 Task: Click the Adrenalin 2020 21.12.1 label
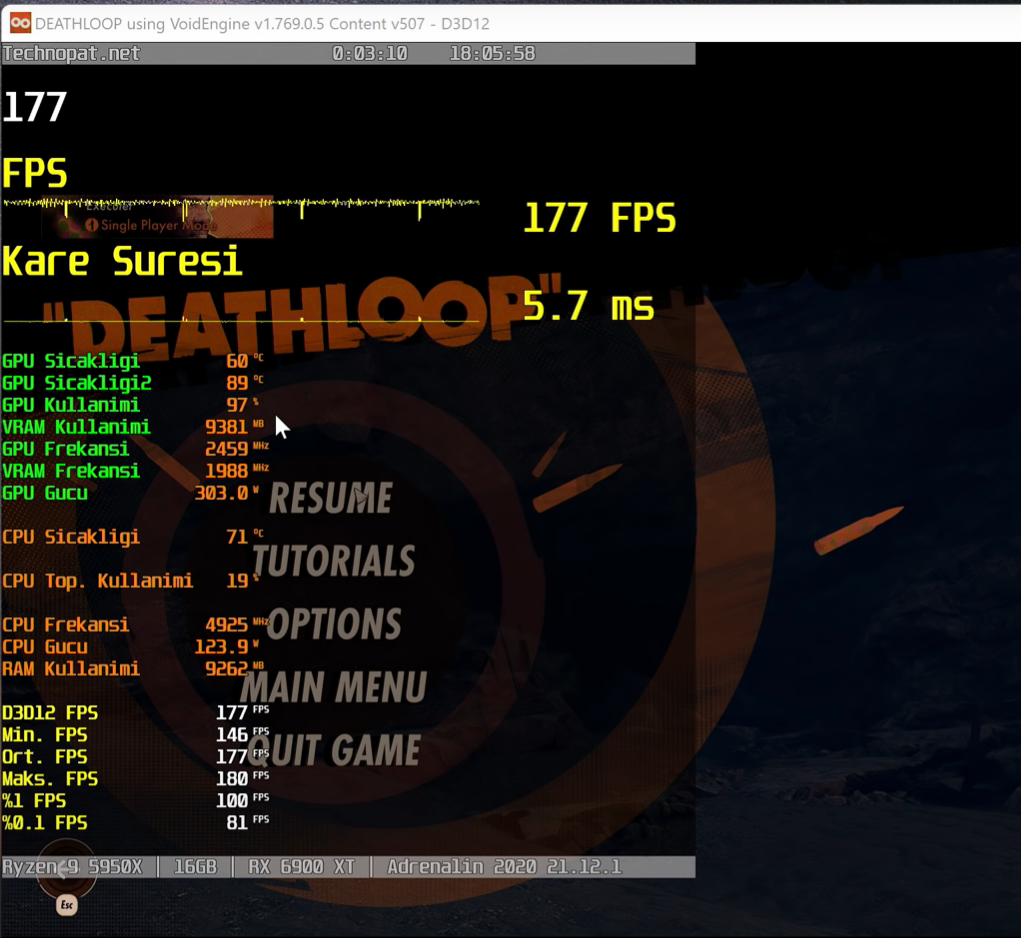pos(505,867)
